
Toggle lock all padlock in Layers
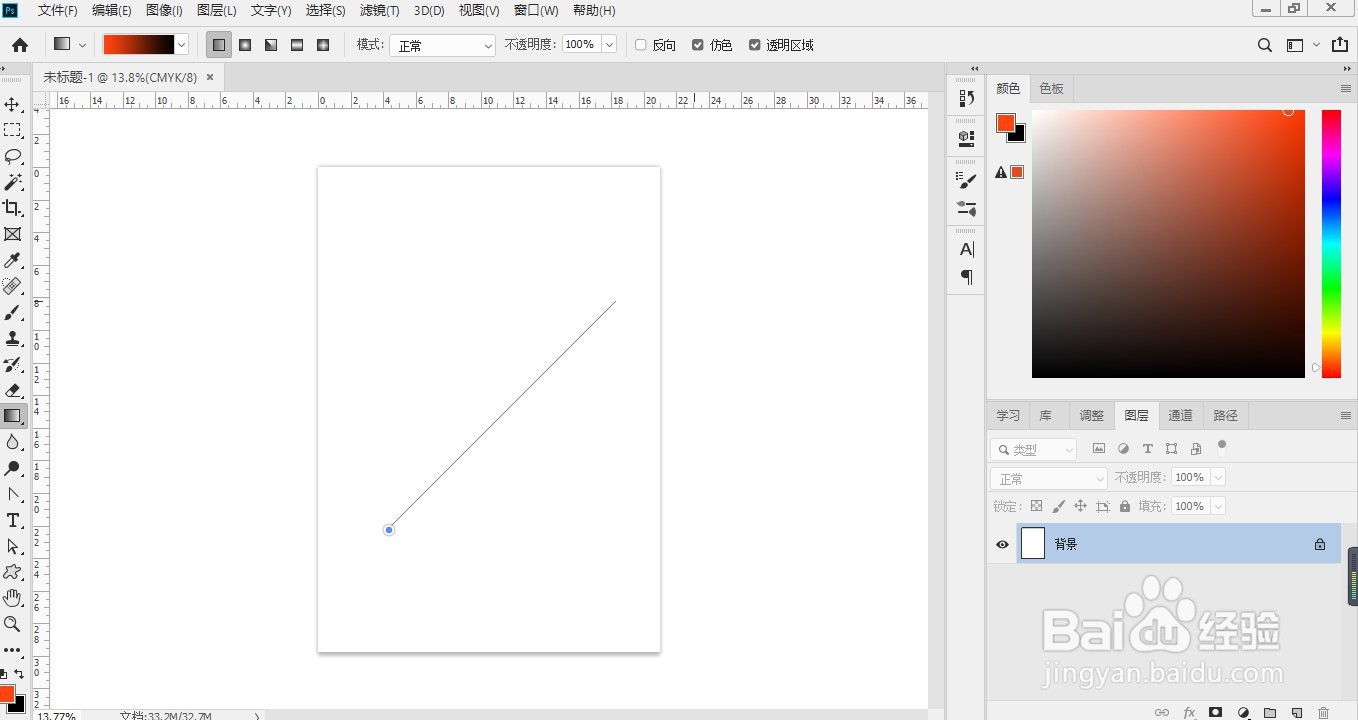tap(1125, 507)
